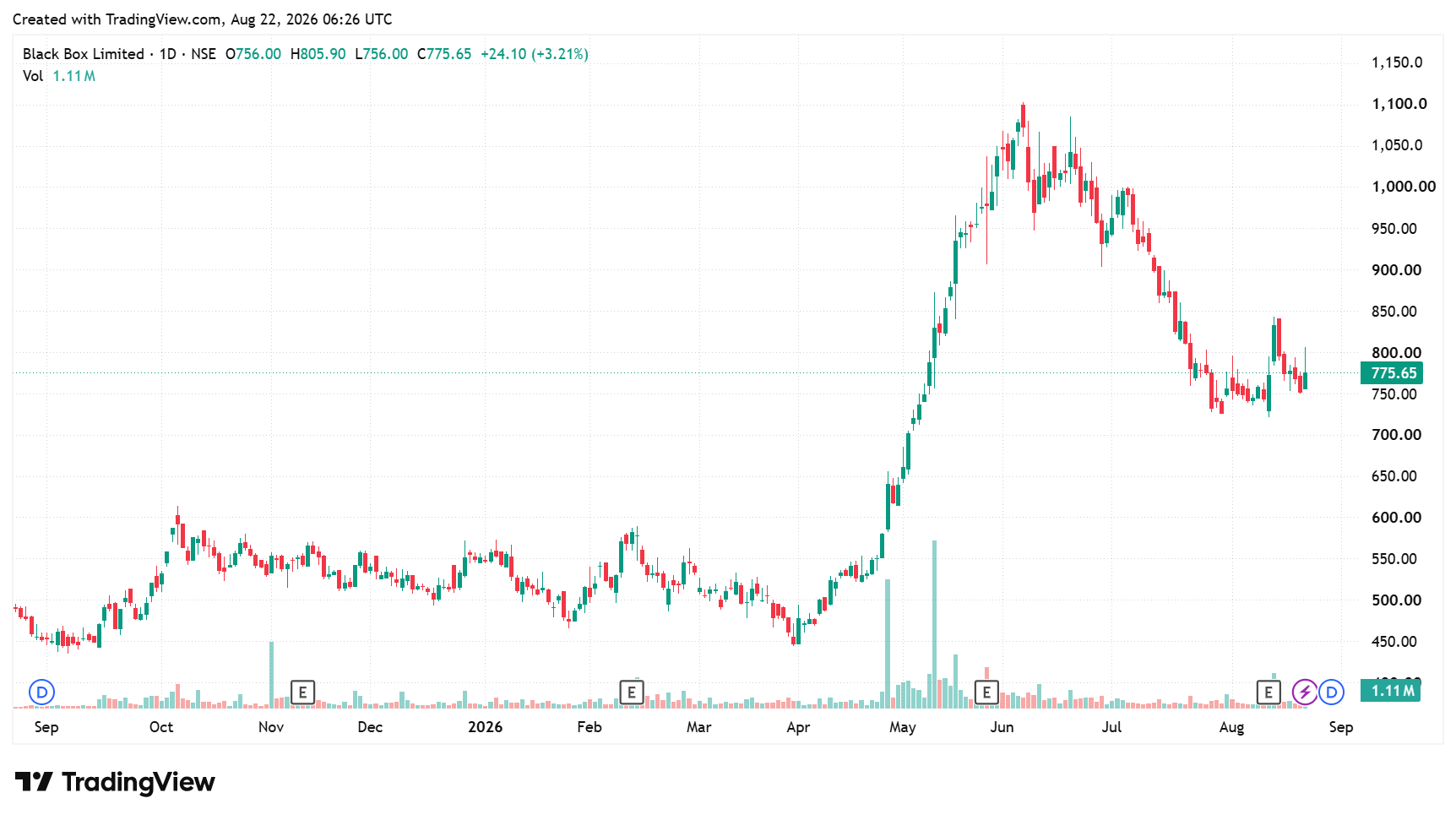Click the Jul time axis label
Image resolution: width=1456 pixels, height=820 pixels.
point(1111,727)
